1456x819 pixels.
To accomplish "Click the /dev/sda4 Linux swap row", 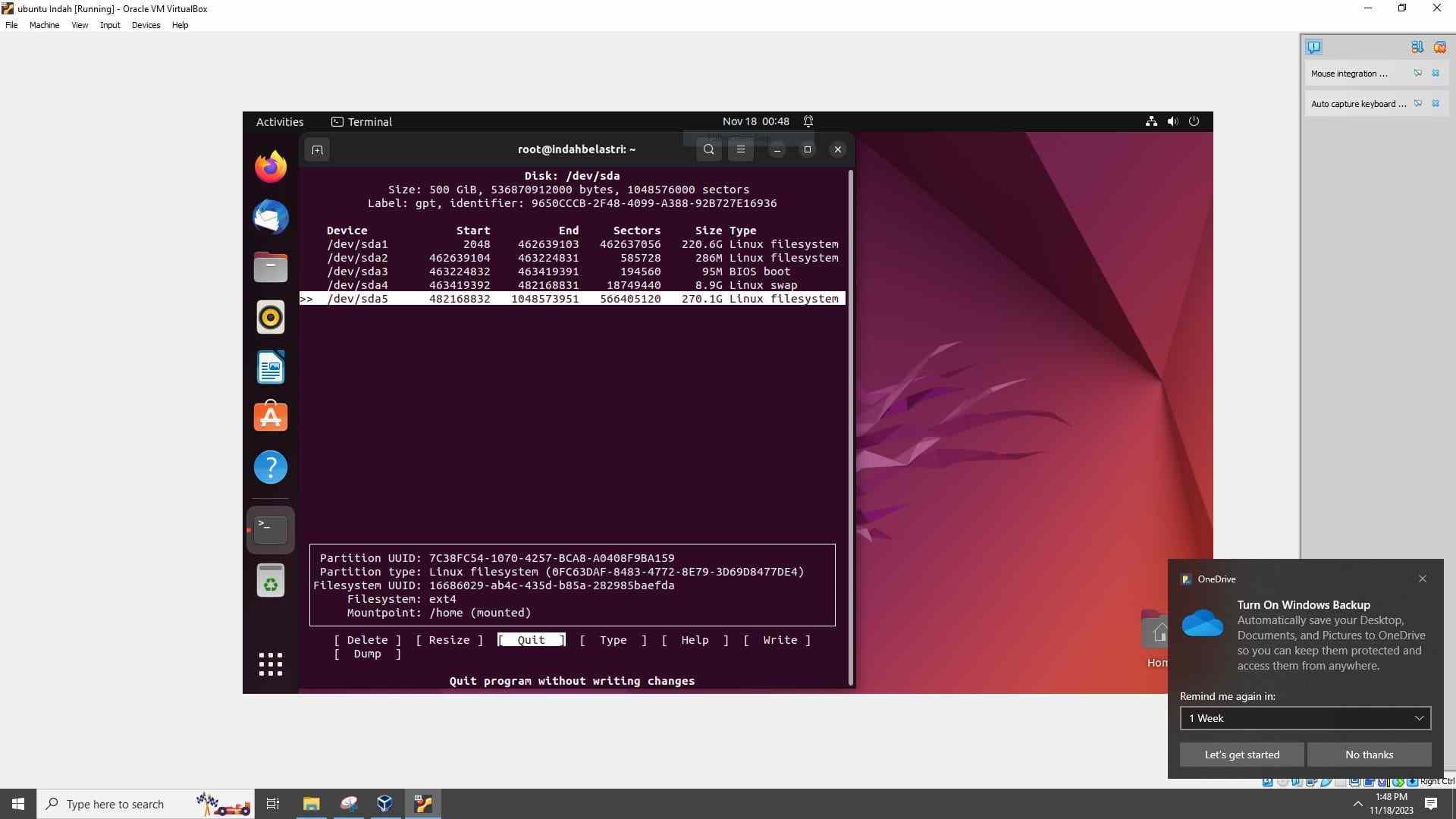I will click(x=573, y=285).
